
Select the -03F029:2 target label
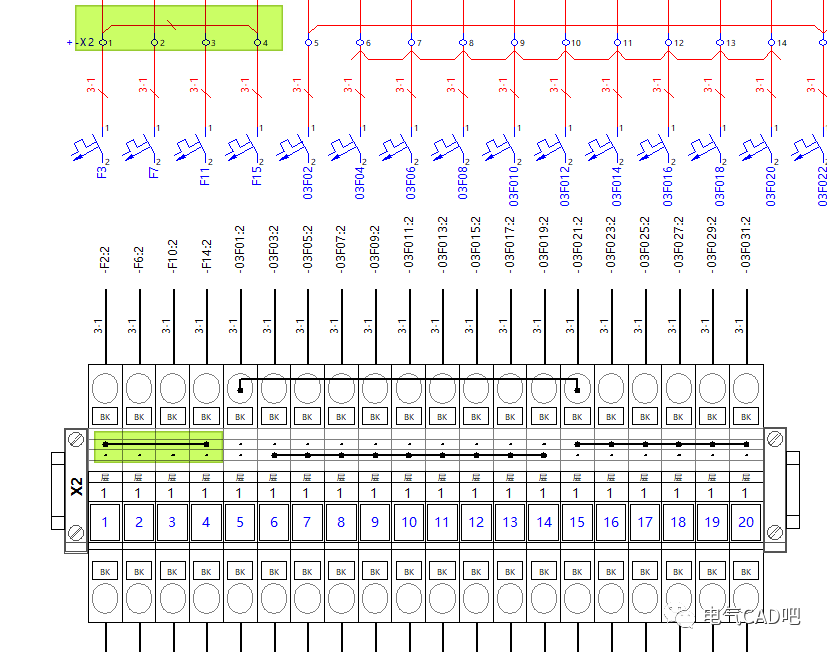(x=712, y=245)
